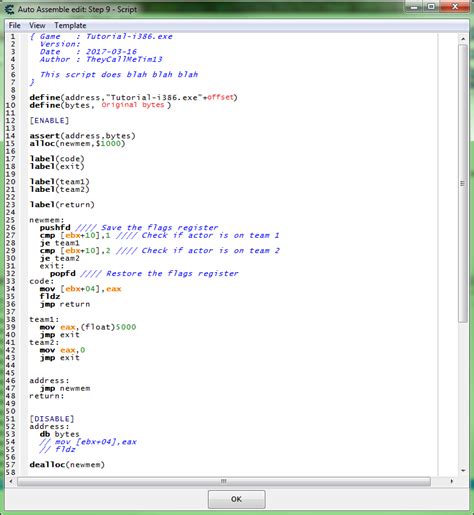Click the pushfd instruction line
The width and height of the screenshot is (474, 515).
point(129,228)
